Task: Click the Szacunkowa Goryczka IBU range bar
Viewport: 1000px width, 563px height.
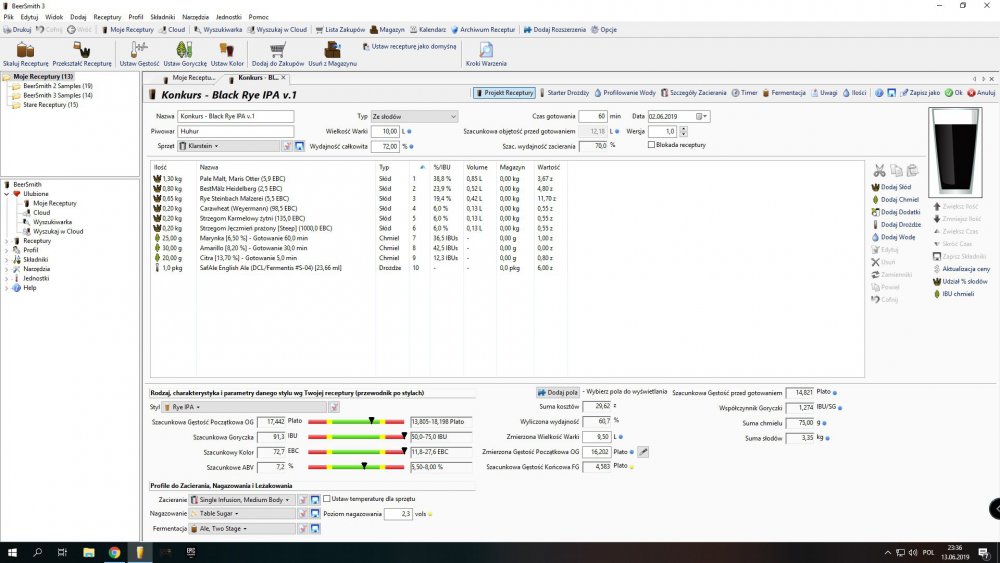Action: (x=356, y=437)
